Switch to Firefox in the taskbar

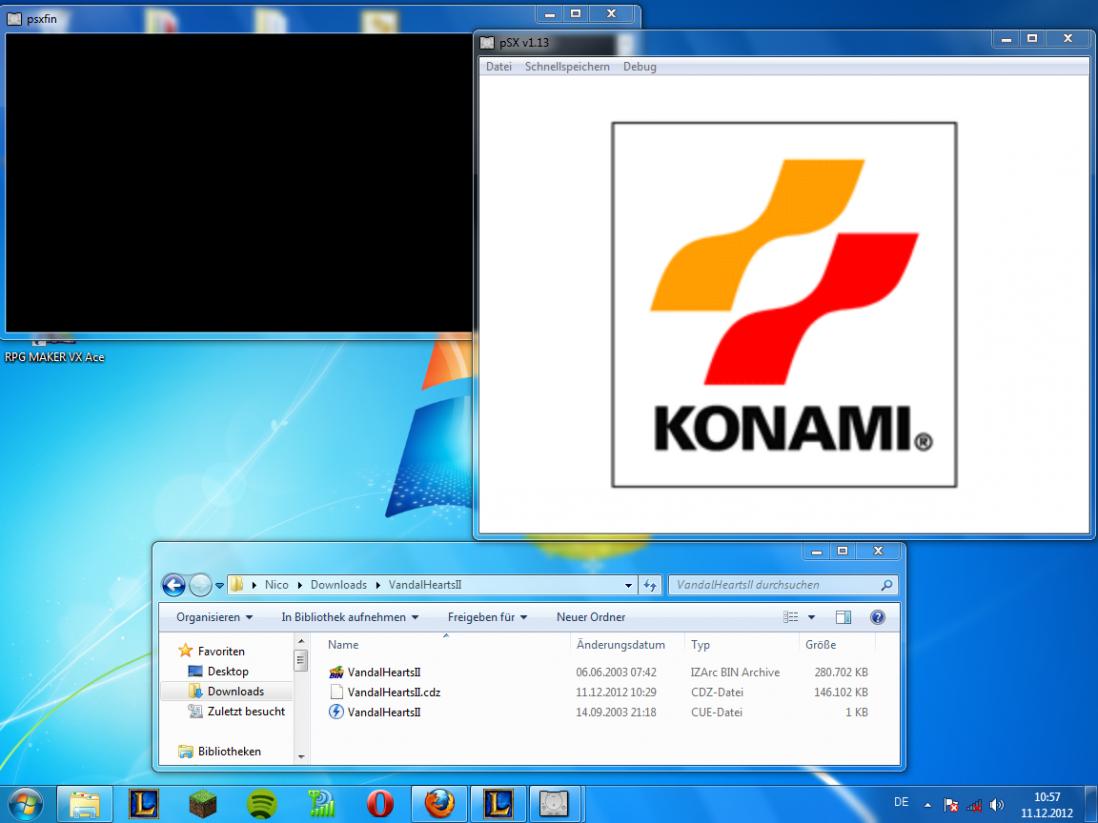pyautogui.click(x=439, y=803)
